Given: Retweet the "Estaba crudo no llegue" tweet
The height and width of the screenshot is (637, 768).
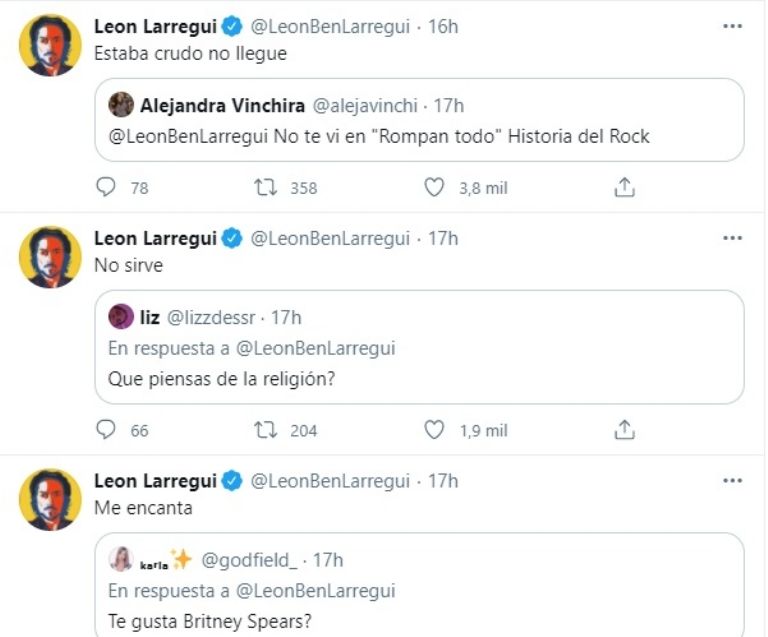Looking at the screenshot, I should point(265,187).
